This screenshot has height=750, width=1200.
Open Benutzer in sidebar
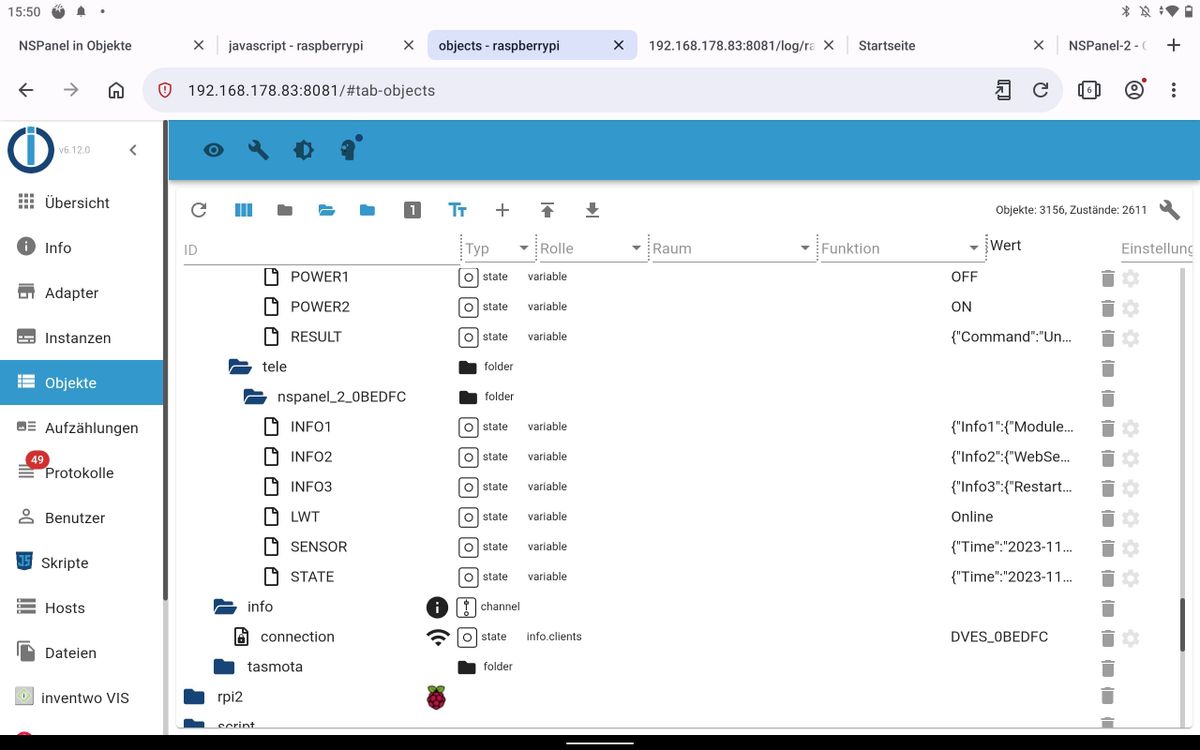tap(81, 517)
